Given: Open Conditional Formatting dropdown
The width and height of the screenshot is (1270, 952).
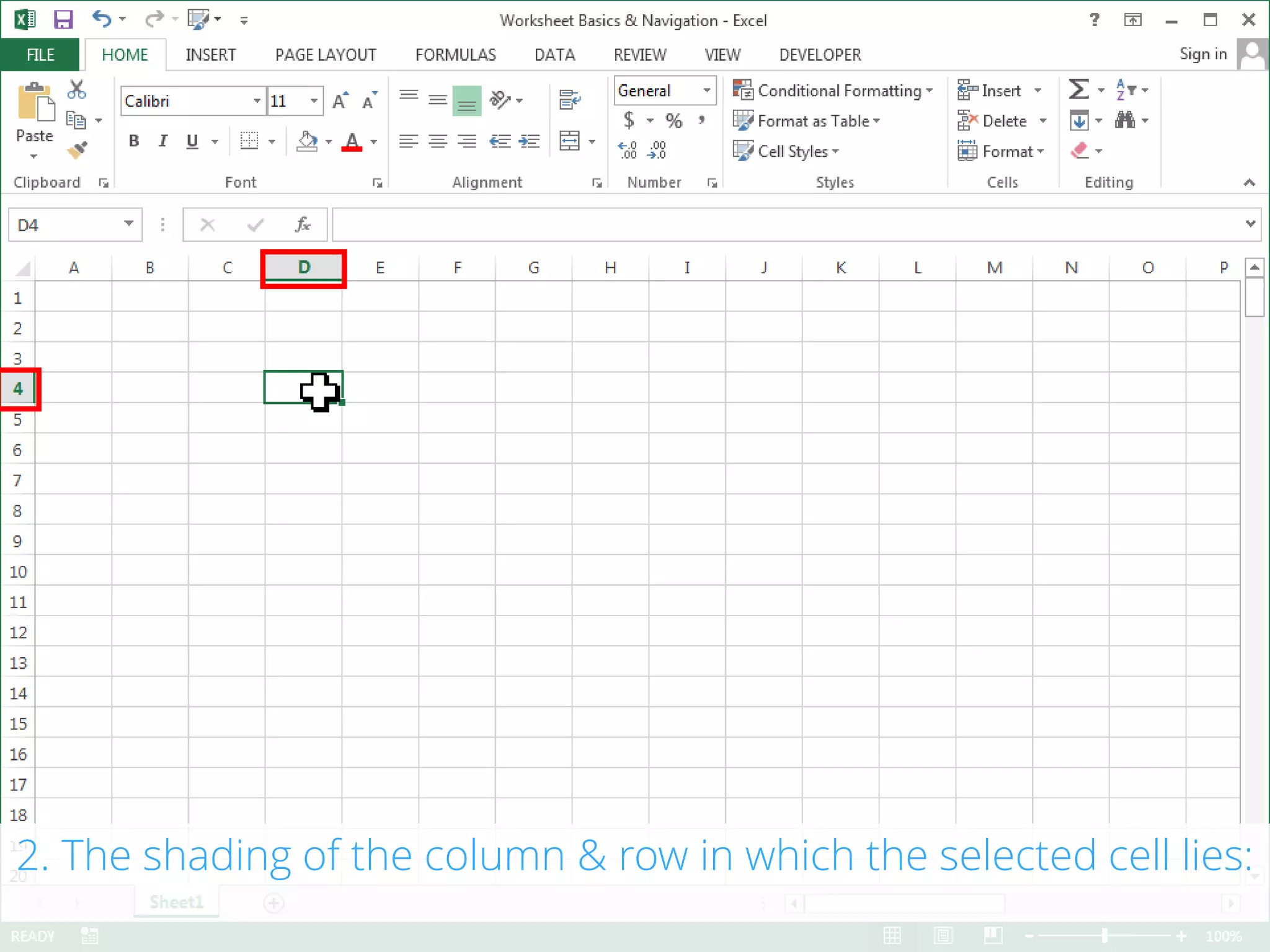Looking at the screenshot, I should pos(833,90).
